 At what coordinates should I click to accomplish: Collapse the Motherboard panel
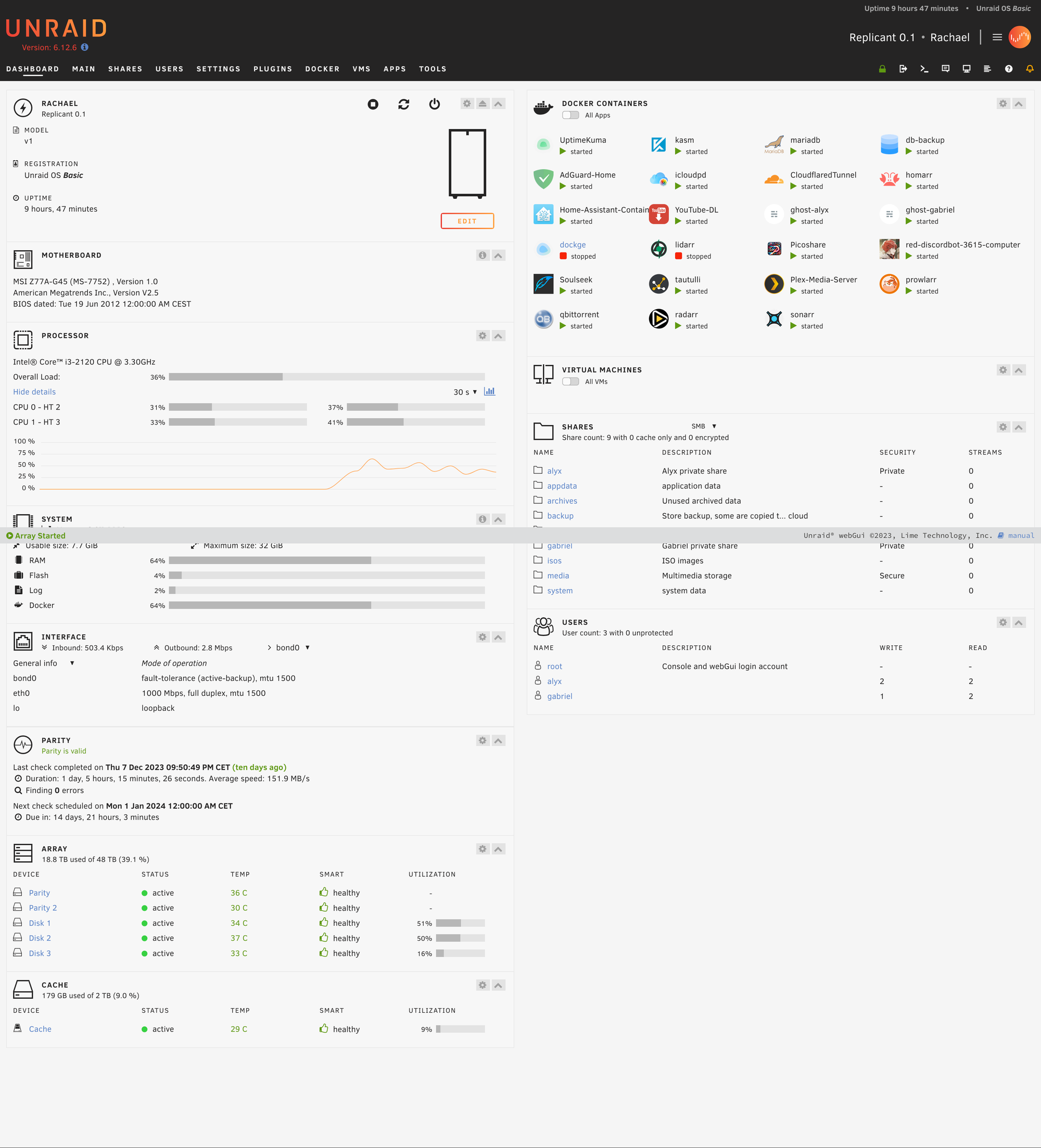pos(498,256)
